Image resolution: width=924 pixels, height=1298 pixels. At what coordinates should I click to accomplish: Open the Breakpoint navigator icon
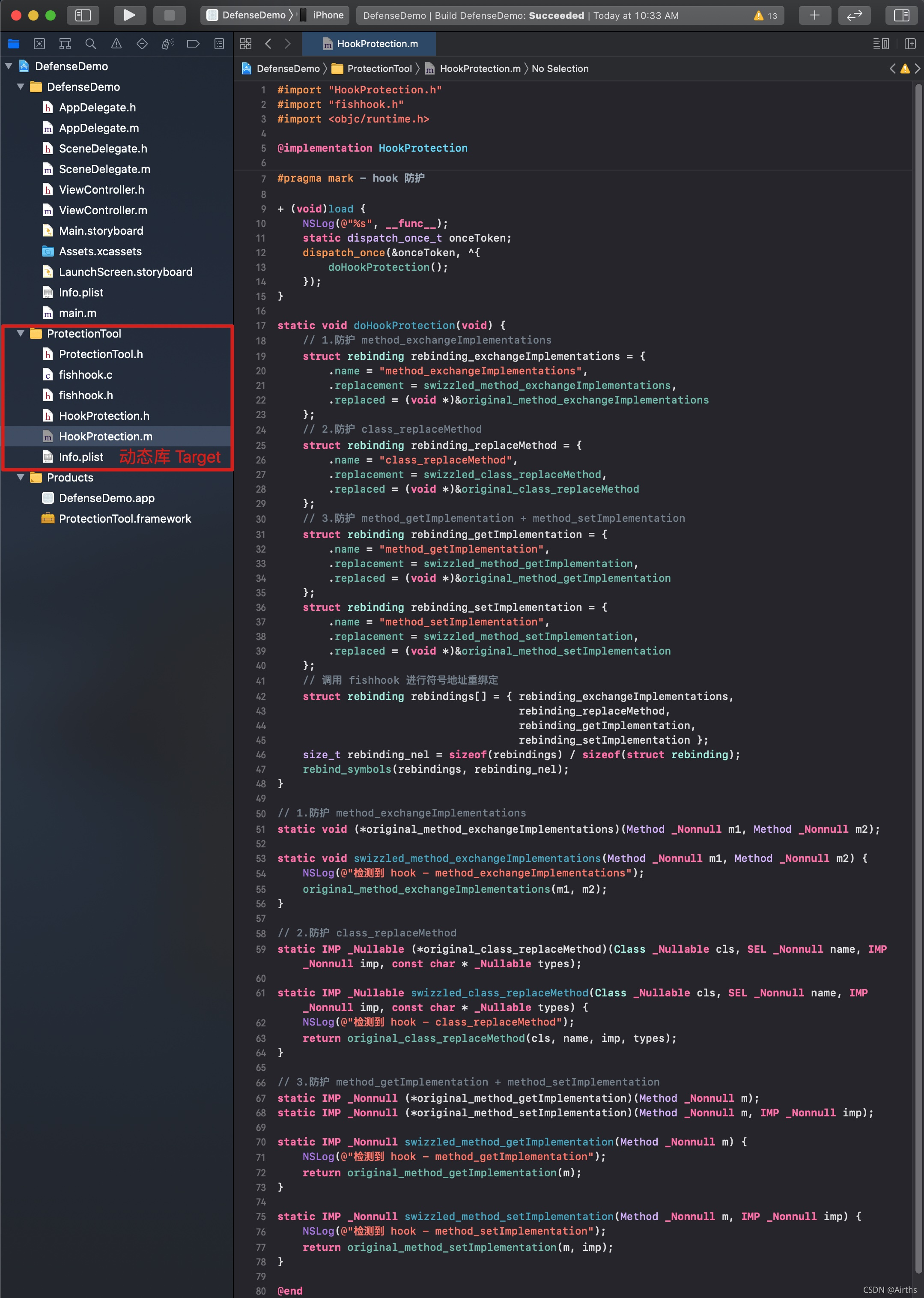click(193, 44)
